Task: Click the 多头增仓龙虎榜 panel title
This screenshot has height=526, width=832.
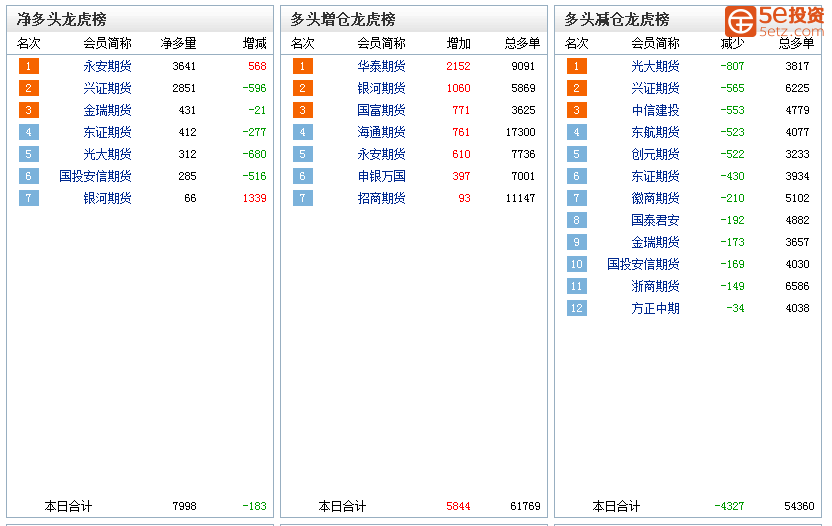Action: point(343,20)
